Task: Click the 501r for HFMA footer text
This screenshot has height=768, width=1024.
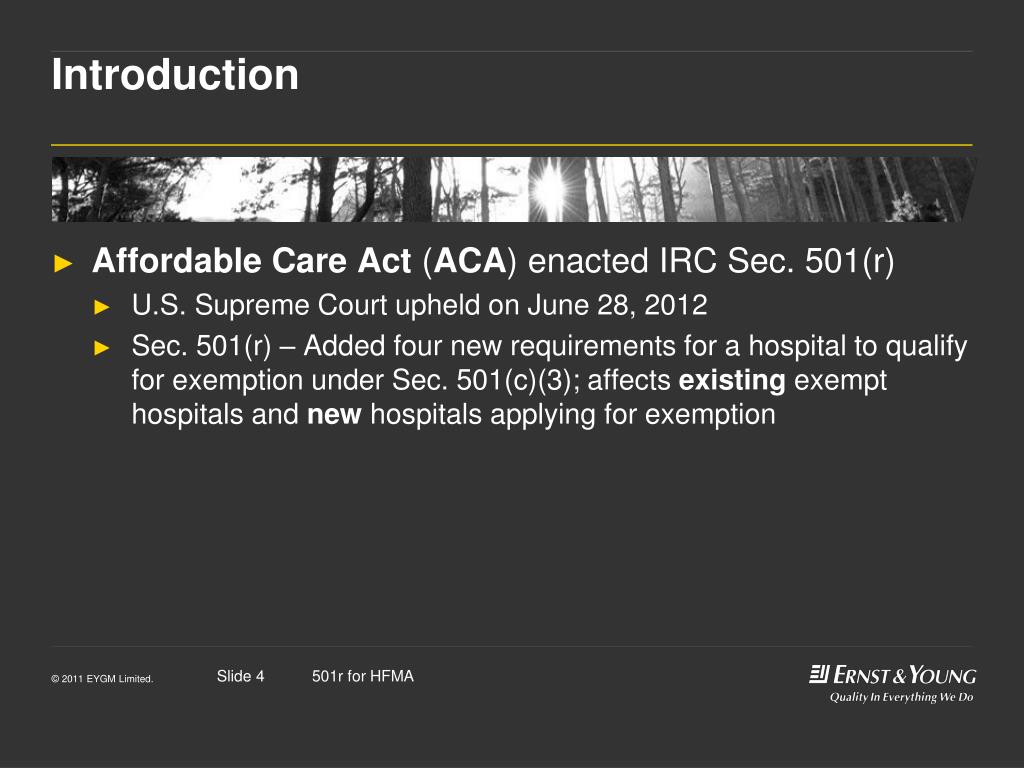Action: pyautogui.click(x=362, y=677)
